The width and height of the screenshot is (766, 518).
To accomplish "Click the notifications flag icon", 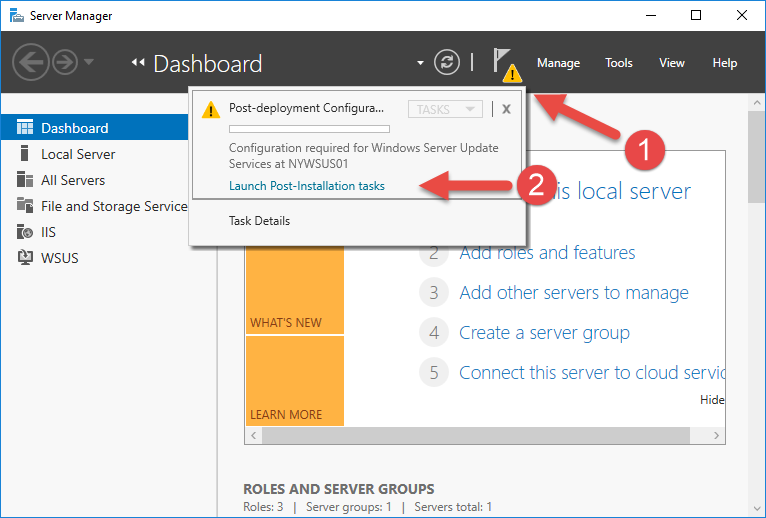I will coord(501,60).
